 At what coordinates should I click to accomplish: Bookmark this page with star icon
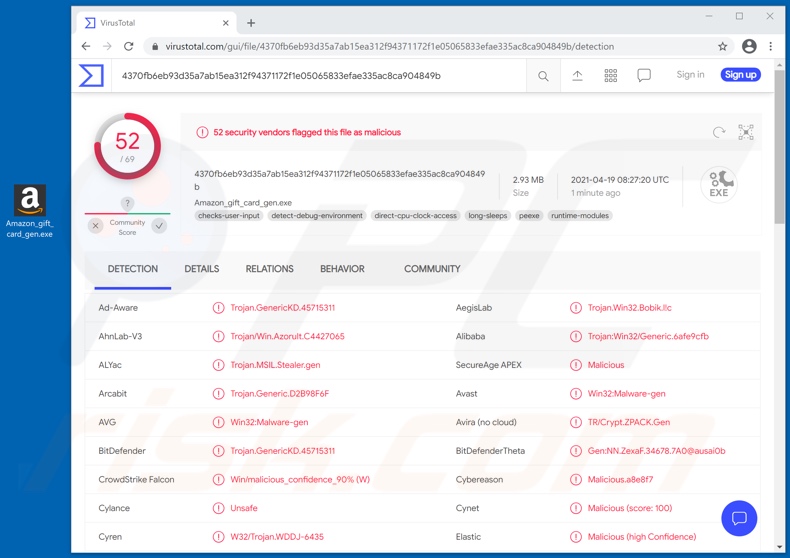click(x=722, y=46)
